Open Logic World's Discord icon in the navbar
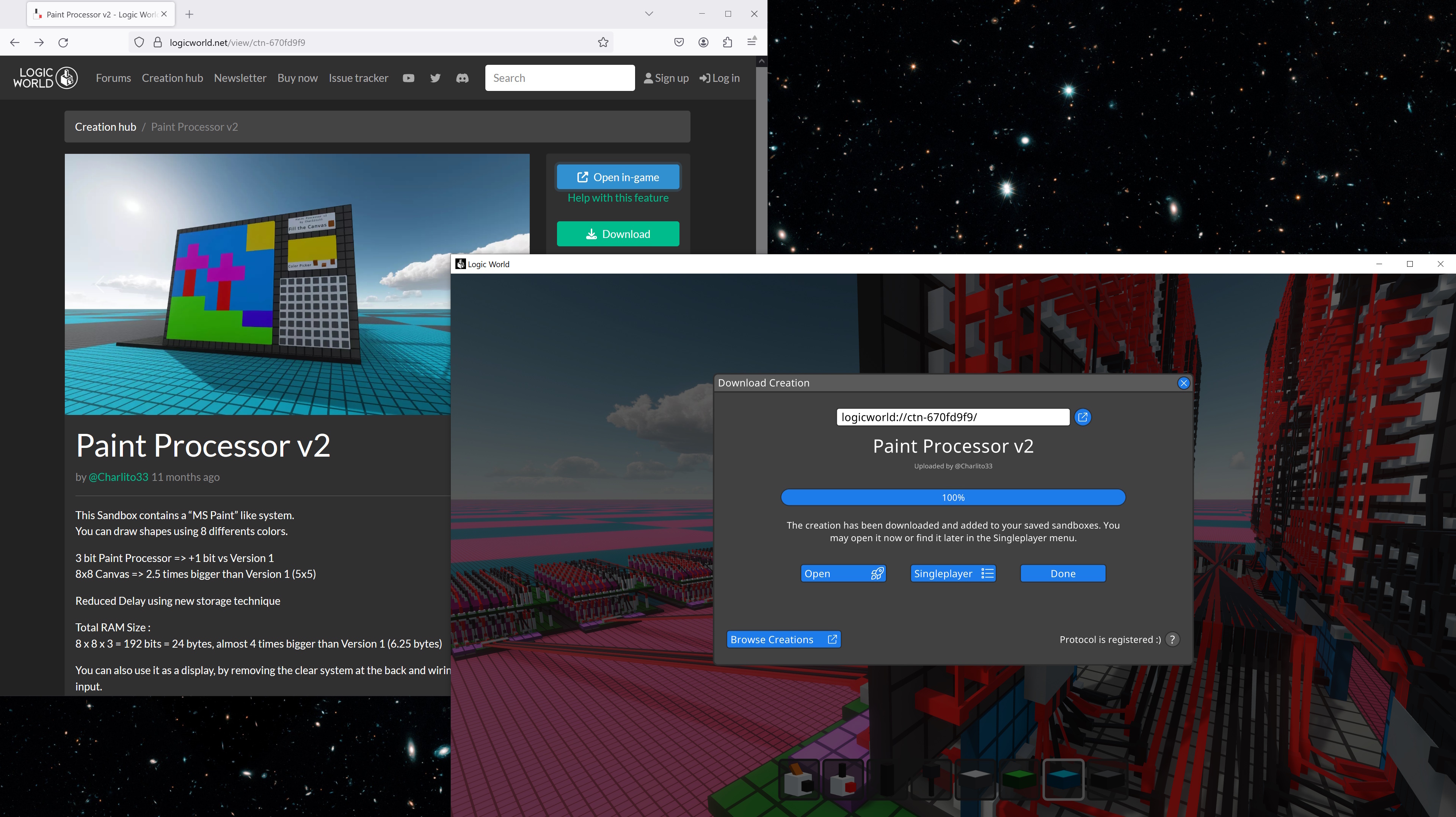Image resolution: width=1456 pixels, height=817 pixels. 462,78
